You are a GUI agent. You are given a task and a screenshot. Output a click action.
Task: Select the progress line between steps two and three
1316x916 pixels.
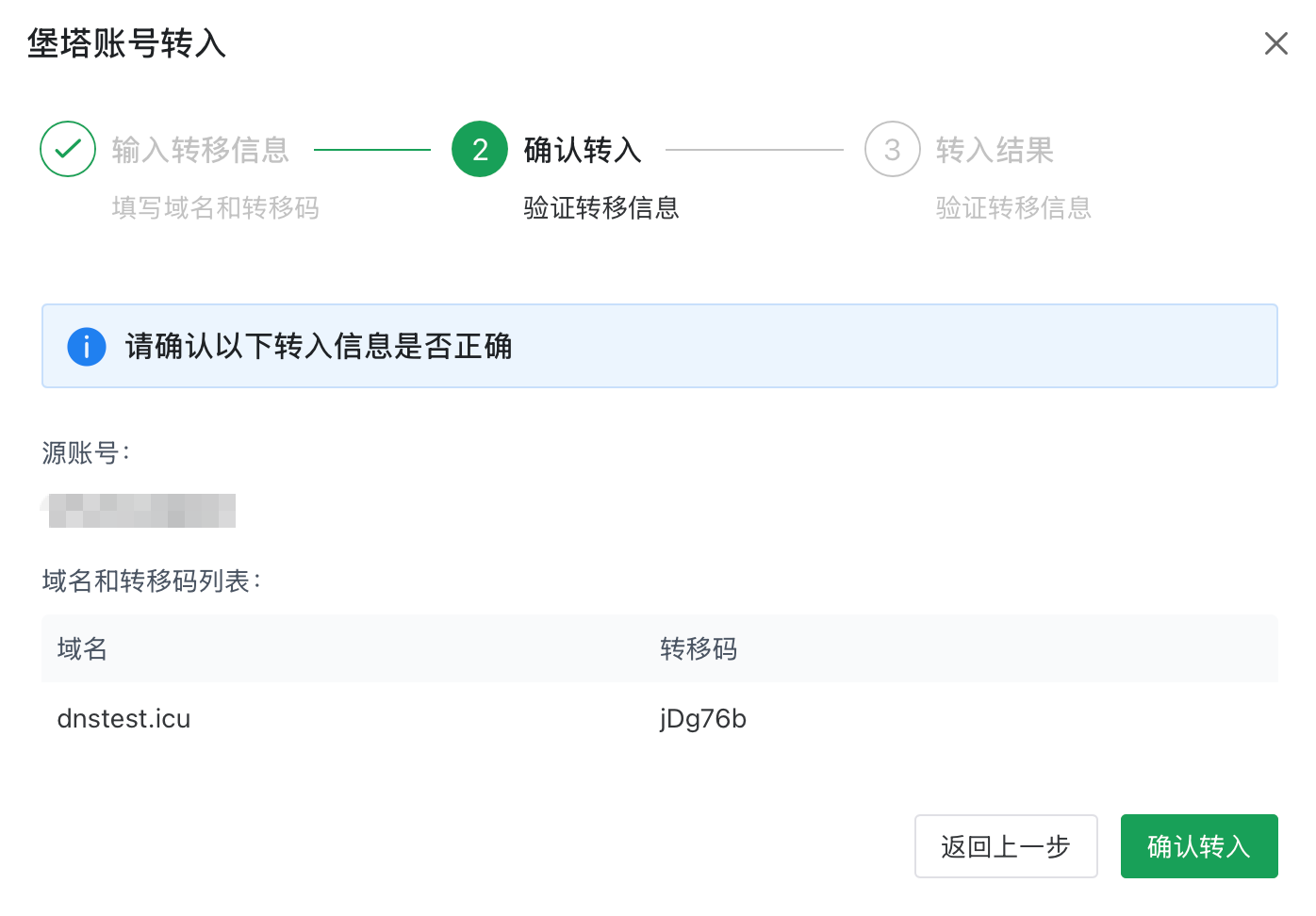pyautogui.click(x=754, y=149)
